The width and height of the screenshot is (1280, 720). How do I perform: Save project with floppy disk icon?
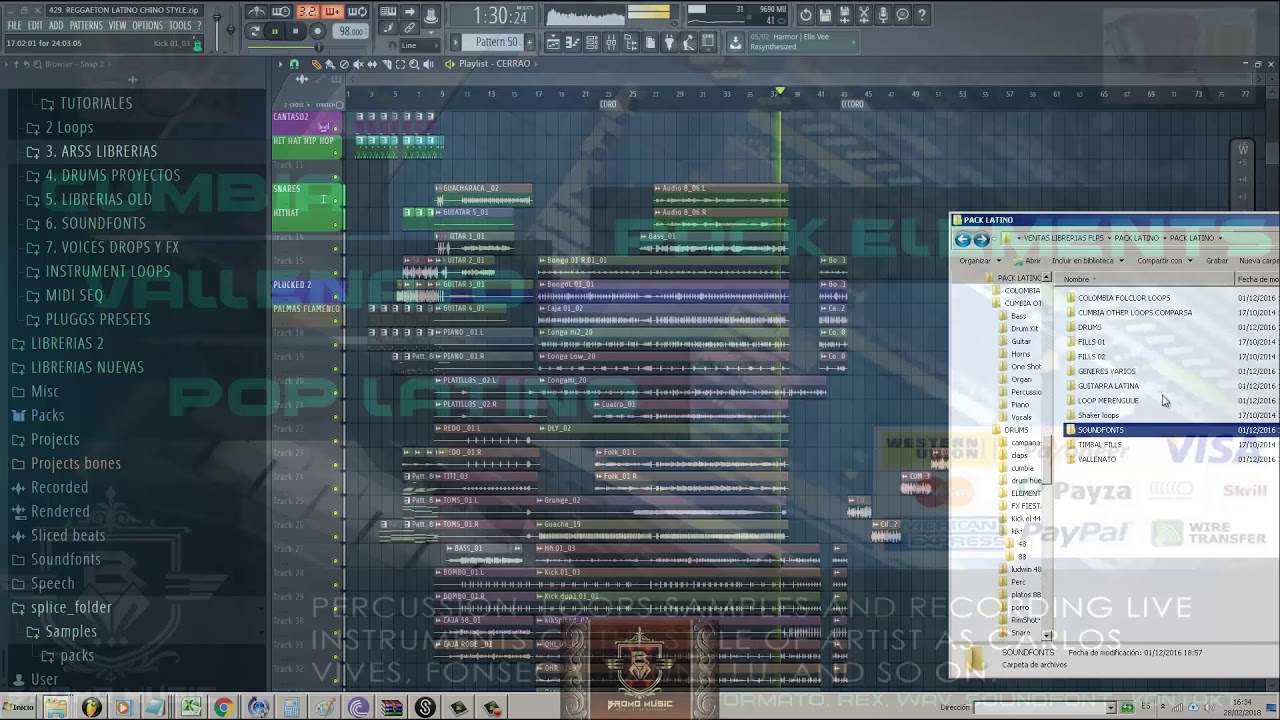[x=825, y=15]
